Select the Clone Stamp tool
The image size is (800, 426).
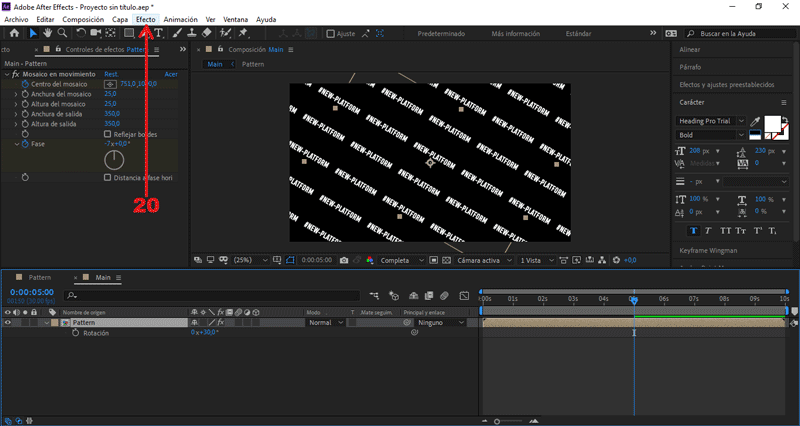pos(192,33)
